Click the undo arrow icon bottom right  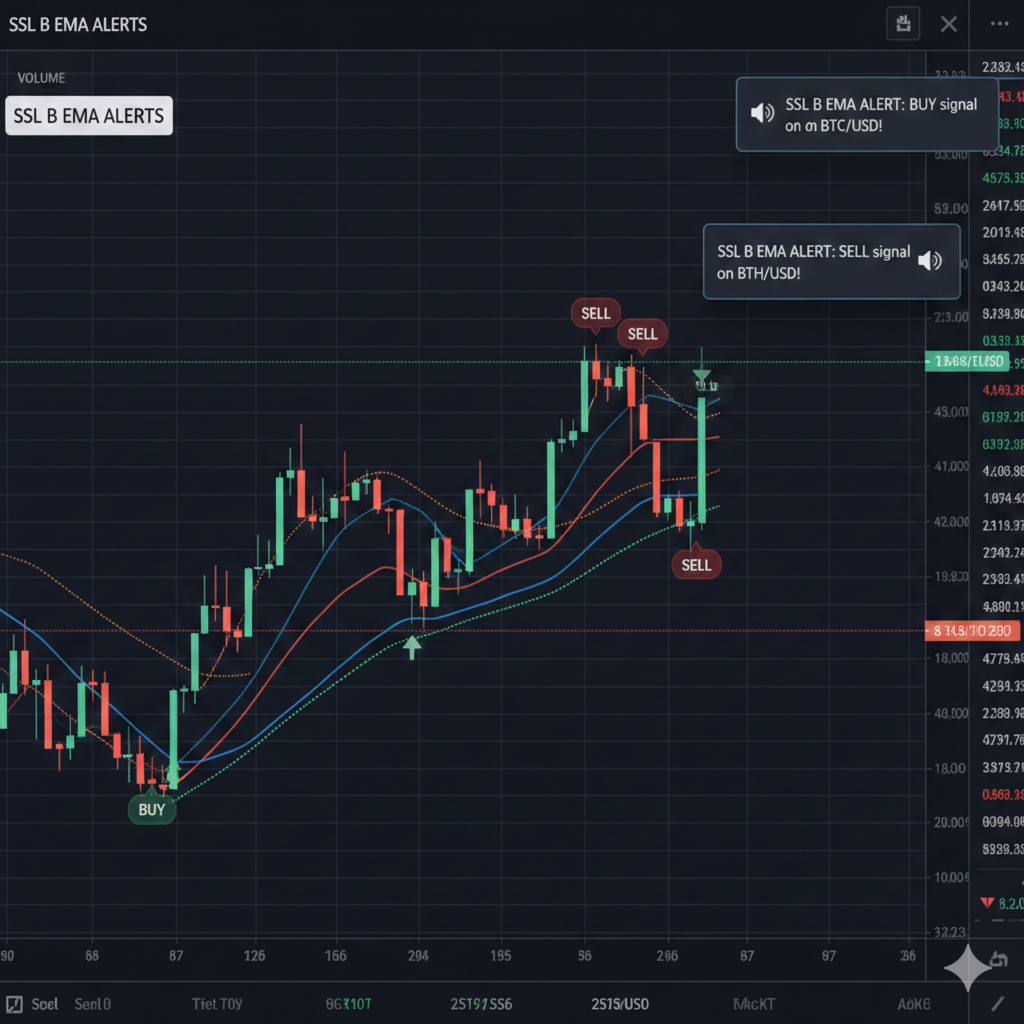coord(997,960)
